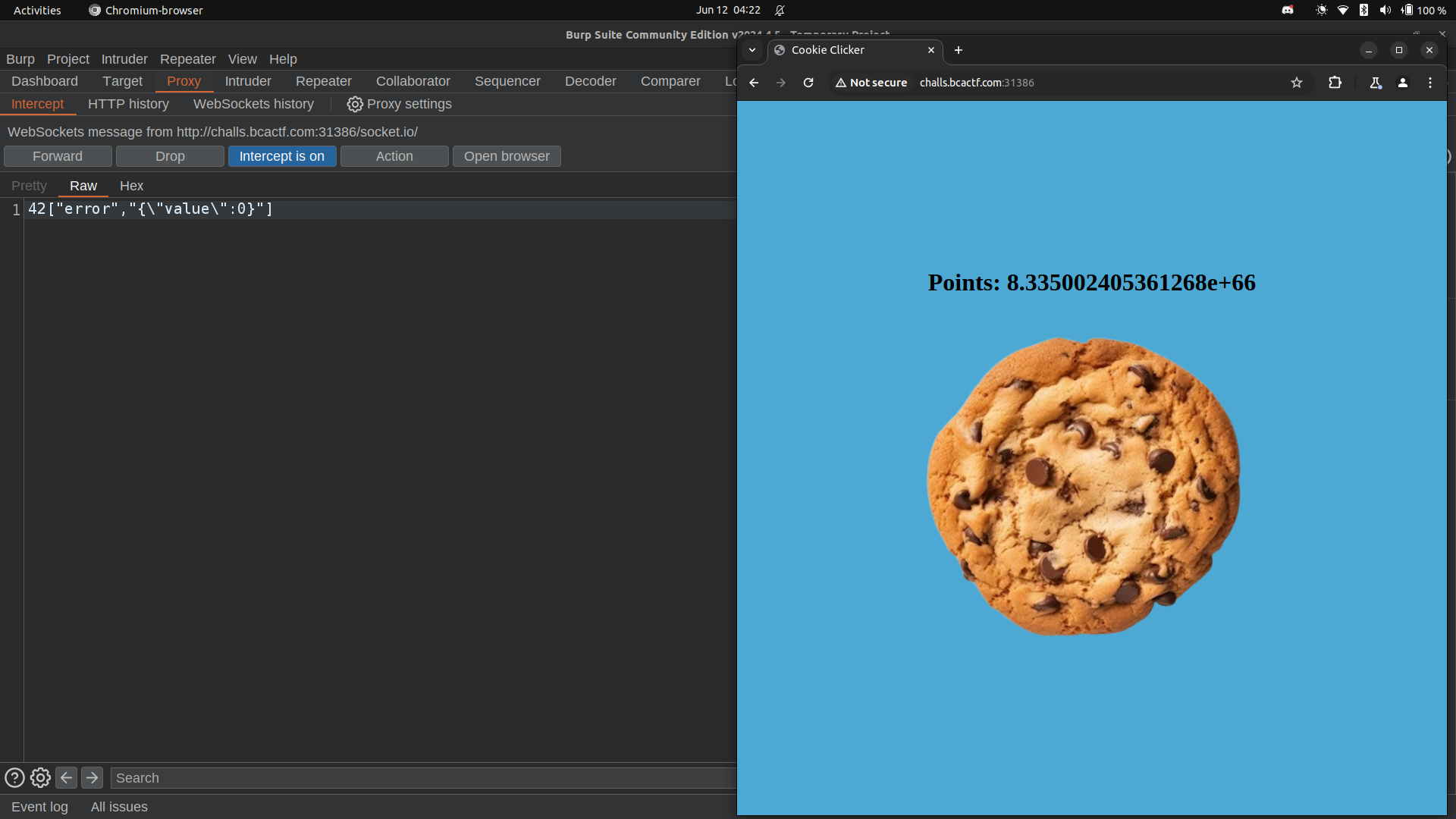Viewport: 1456px width, 819px height.
Task: Click the next search match arrow
Action: coord(92,778)
